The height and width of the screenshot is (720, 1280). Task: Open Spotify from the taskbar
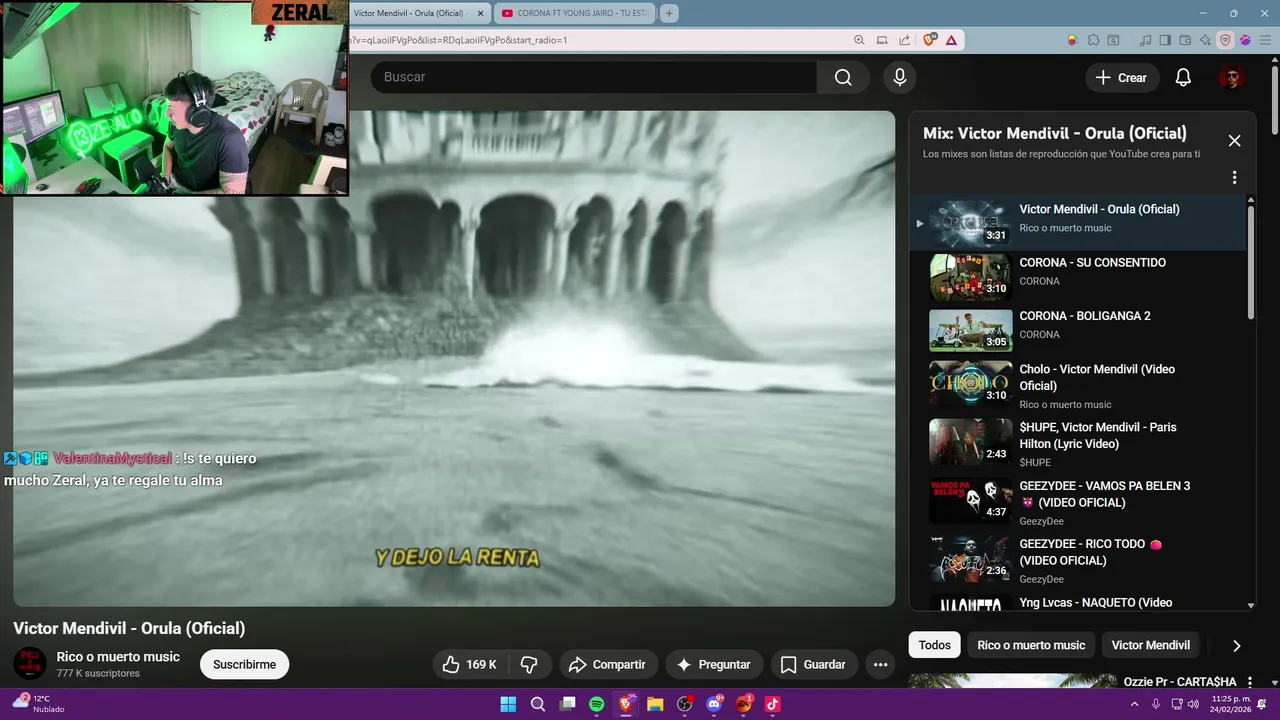597,704
